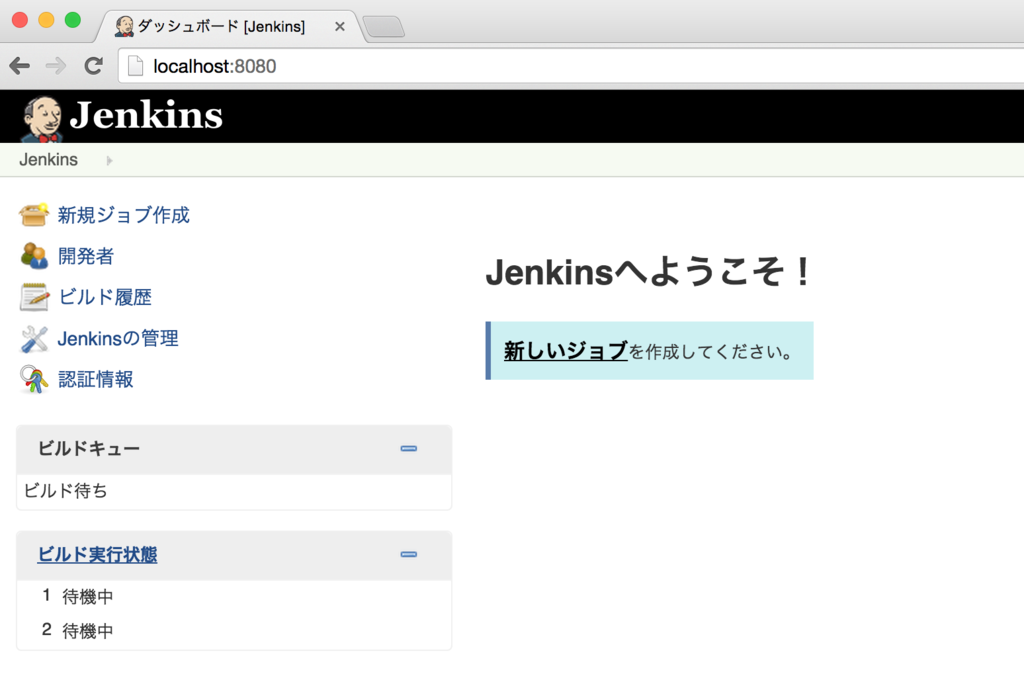1024x688 pixels.
Task: Click the browser back arrow
Action: [x=20, y=65]
